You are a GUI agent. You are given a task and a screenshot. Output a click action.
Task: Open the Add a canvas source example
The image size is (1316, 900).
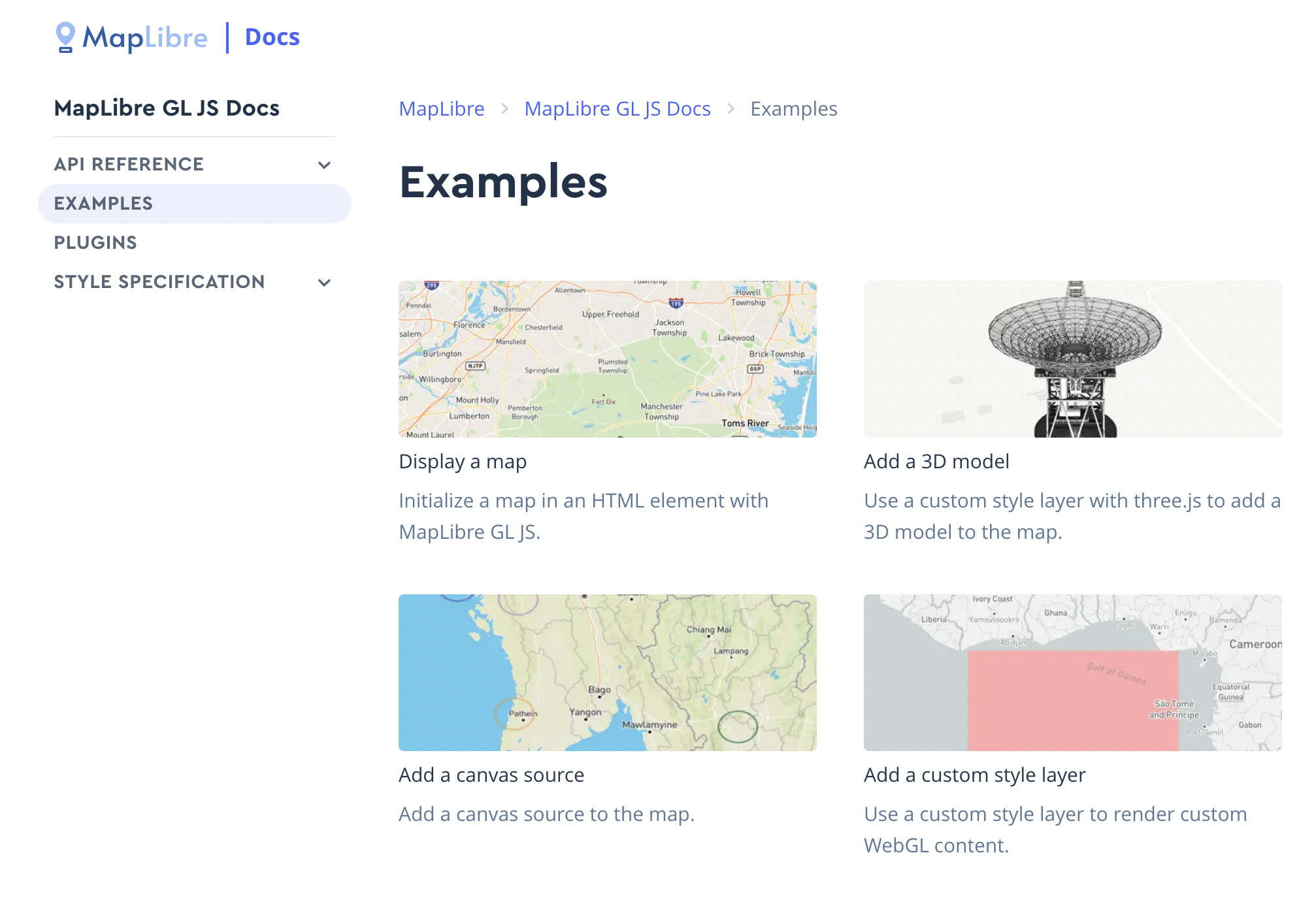click(x=491, y=775)
